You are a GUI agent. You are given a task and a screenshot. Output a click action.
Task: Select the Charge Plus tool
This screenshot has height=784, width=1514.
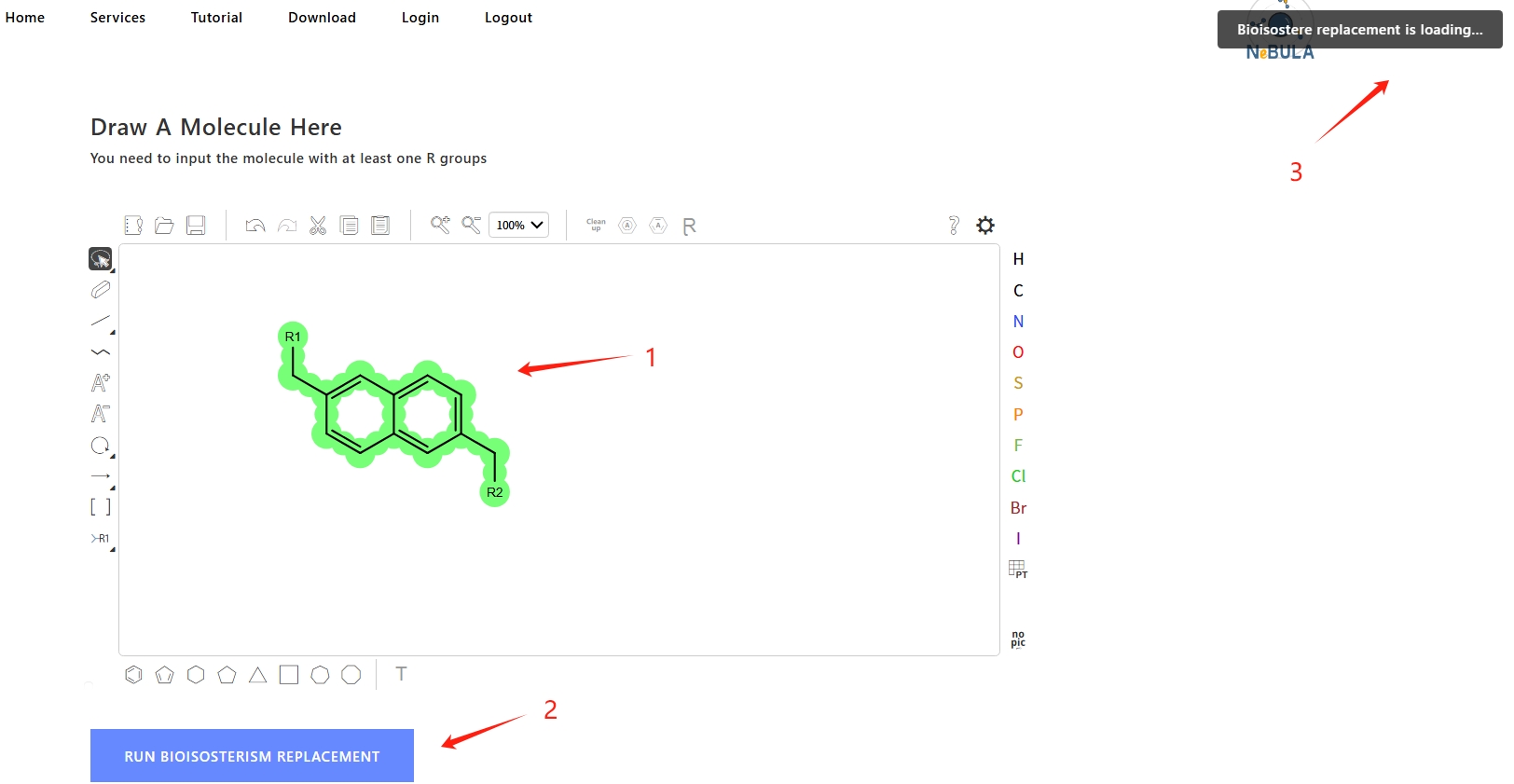(101, 383)
